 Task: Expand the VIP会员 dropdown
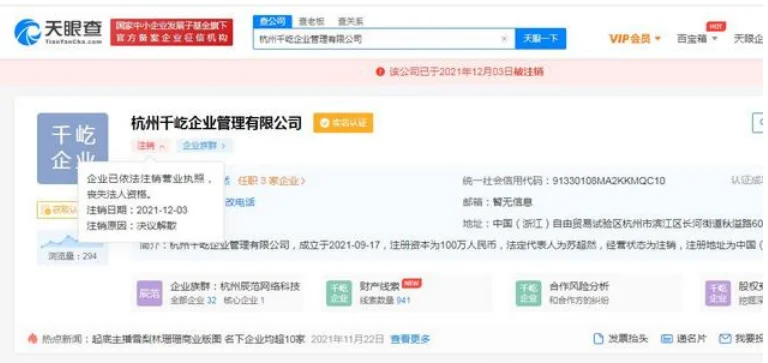click(635, 39)
